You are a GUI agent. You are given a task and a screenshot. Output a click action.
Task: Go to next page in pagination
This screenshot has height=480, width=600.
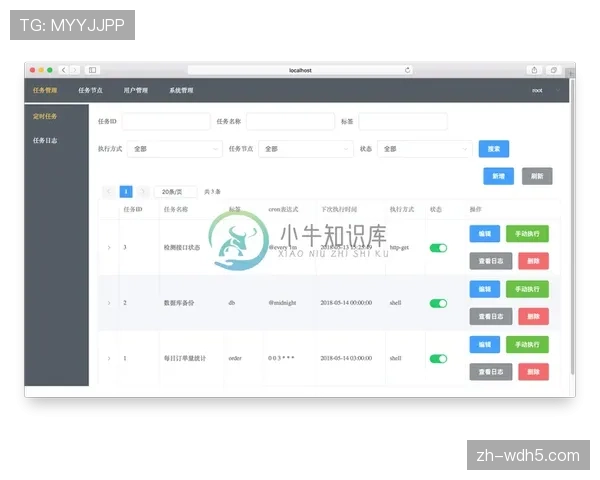click(142, 191)
